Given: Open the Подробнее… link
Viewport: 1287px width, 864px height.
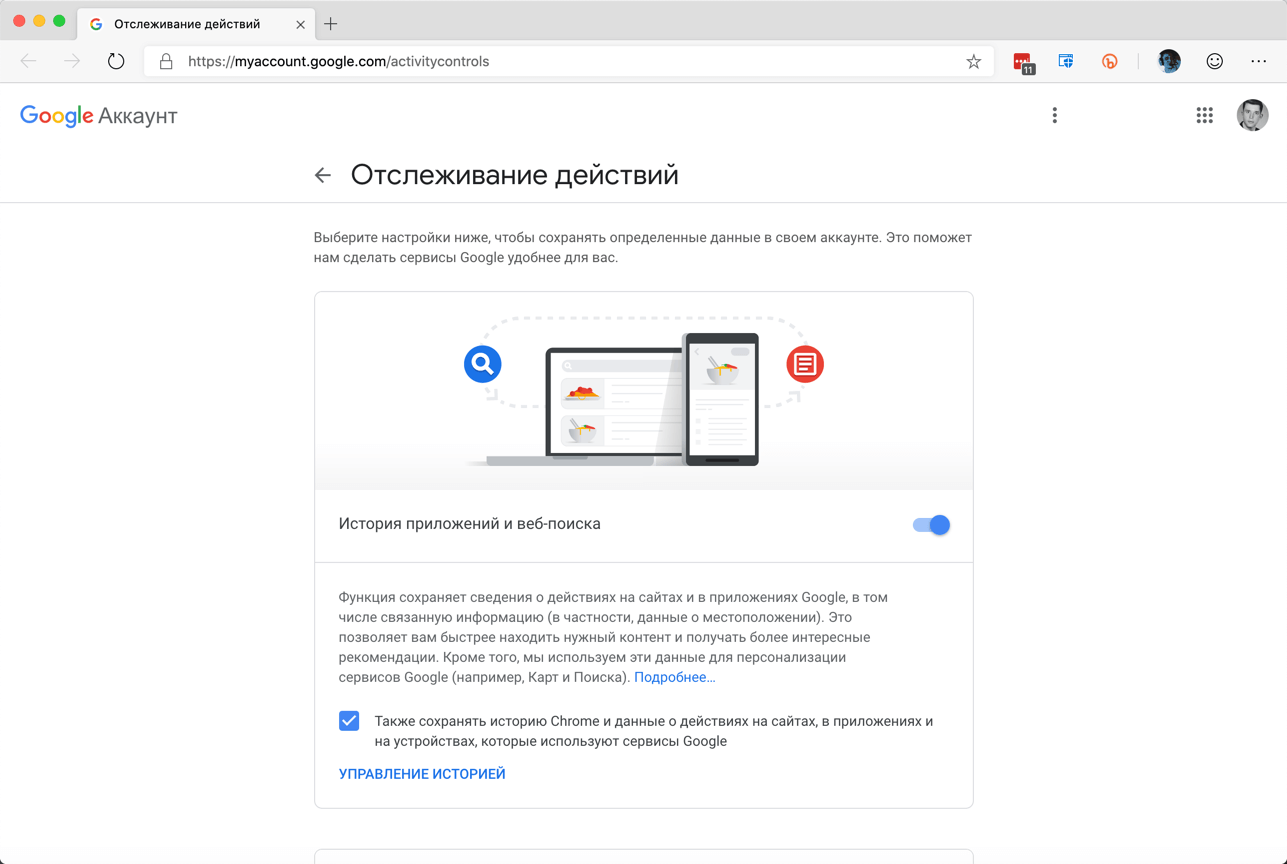Looking at the screenshot, I should [675, 677].
